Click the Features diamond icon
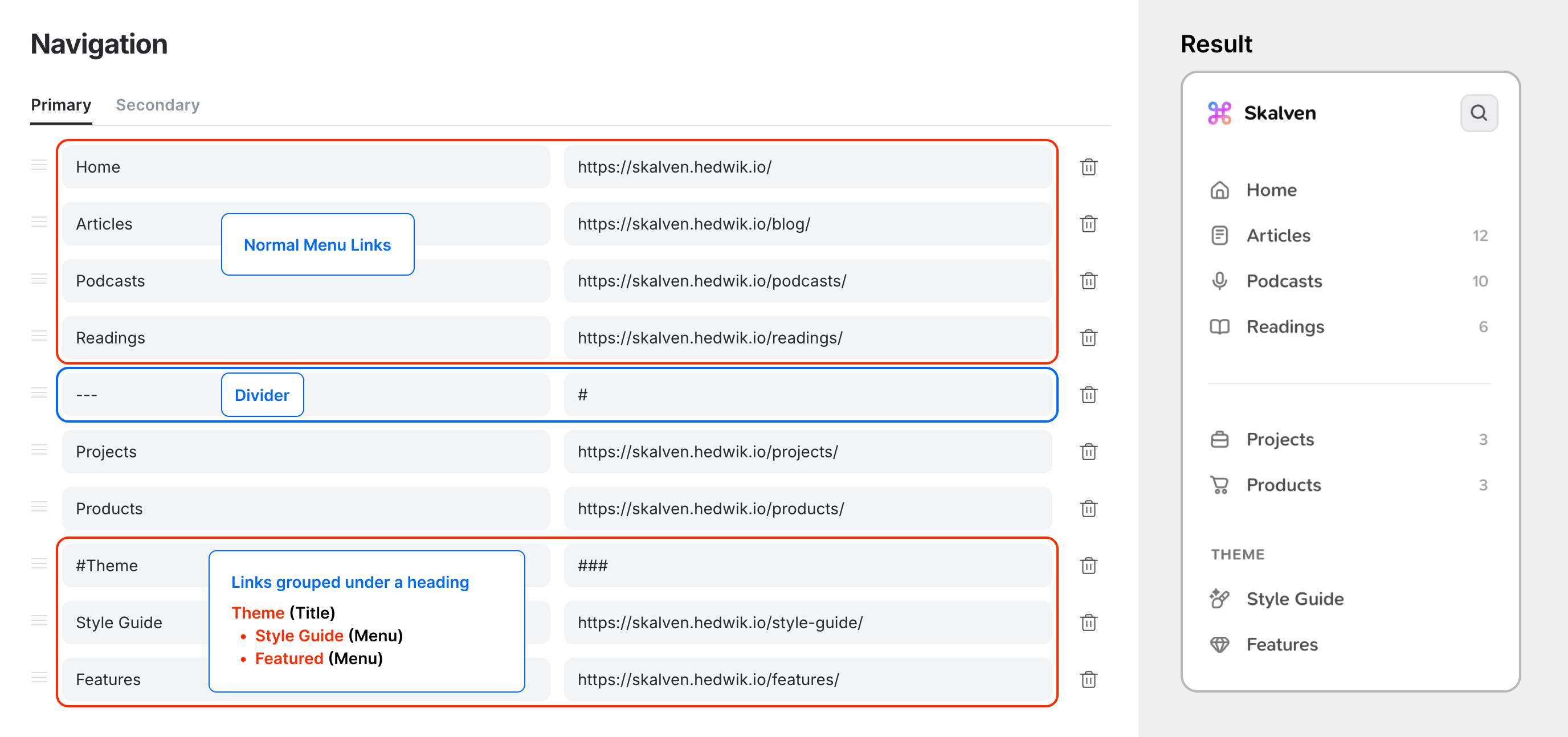Image resolution: width=1568 pixels, height=737 pixels. pos(1219,644)
